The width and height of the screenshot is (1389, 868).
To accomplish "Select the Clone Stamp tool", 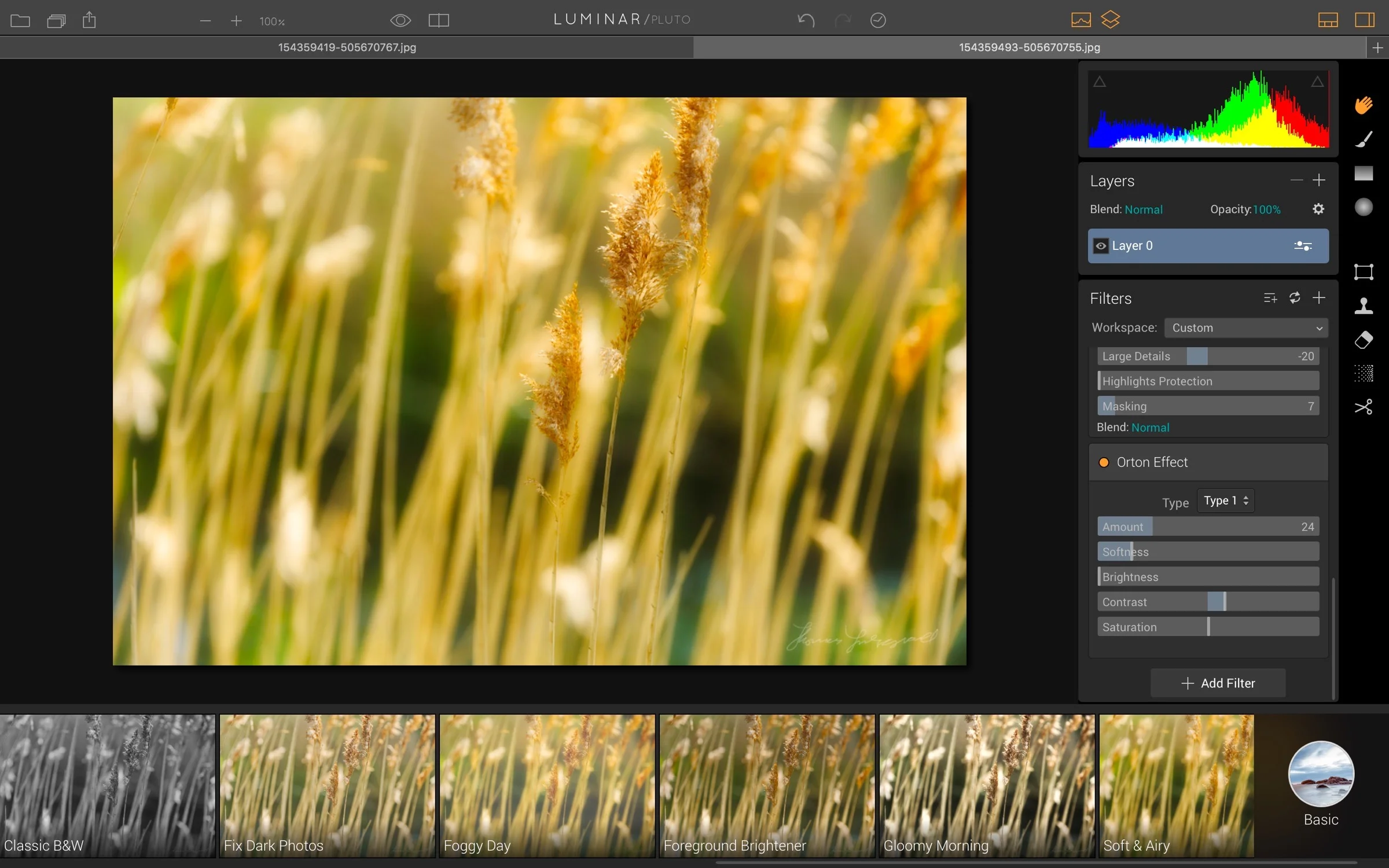I will coord(1364,306).
